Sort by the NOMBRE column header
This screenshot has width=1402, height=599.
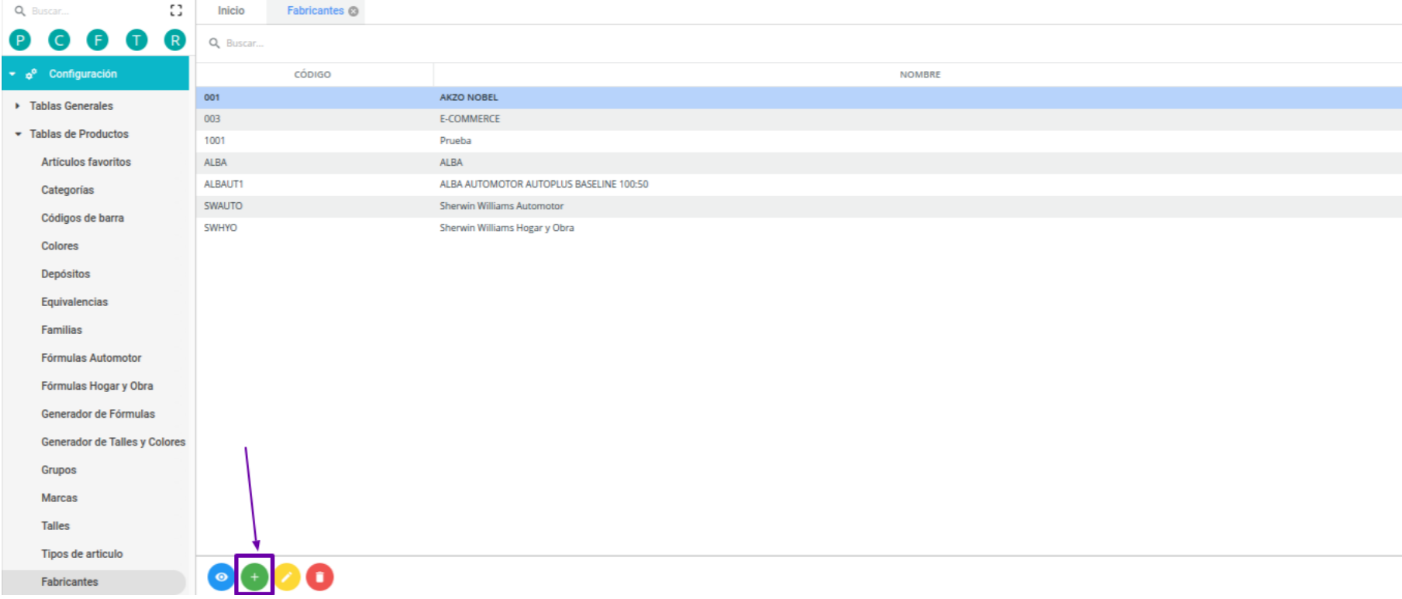(919, 75)
